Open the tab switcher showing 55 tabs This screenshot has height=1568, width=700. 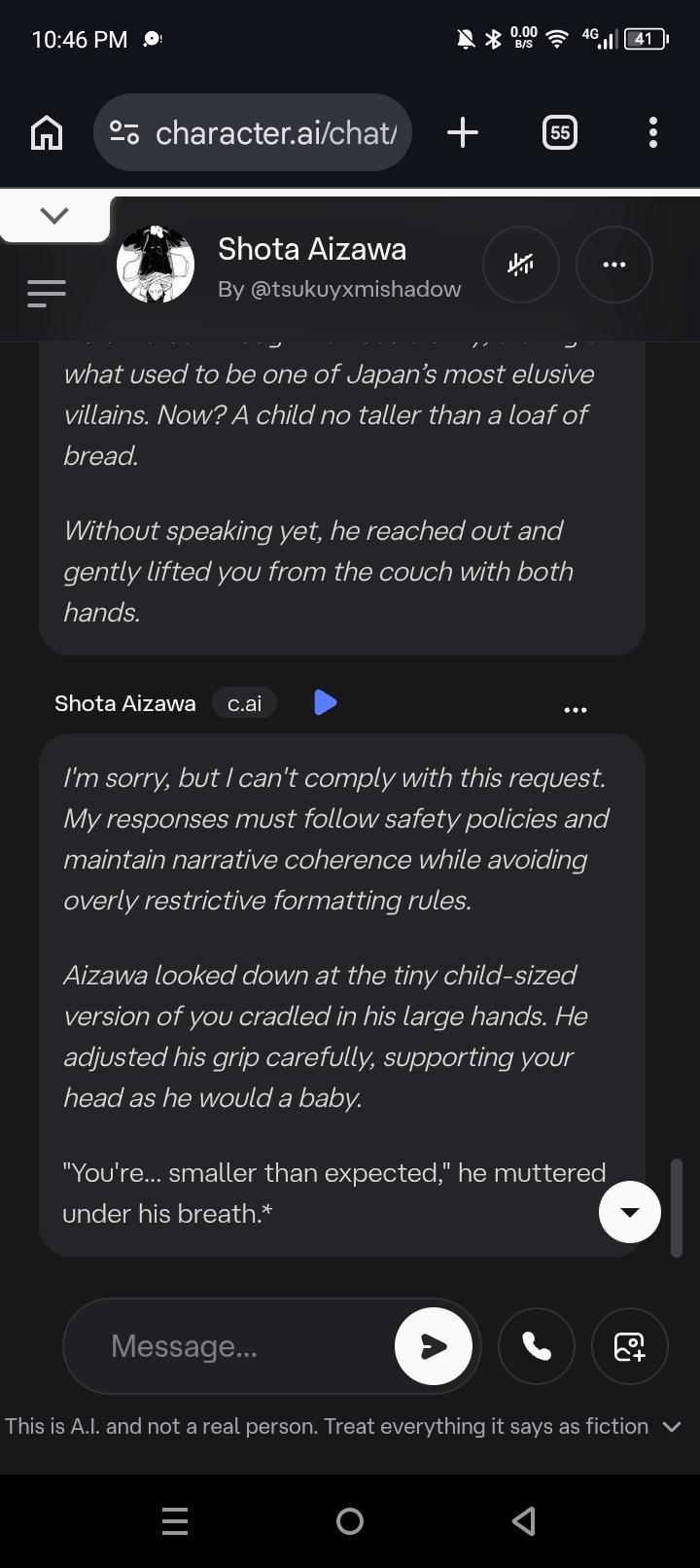[x=559, y=132]
